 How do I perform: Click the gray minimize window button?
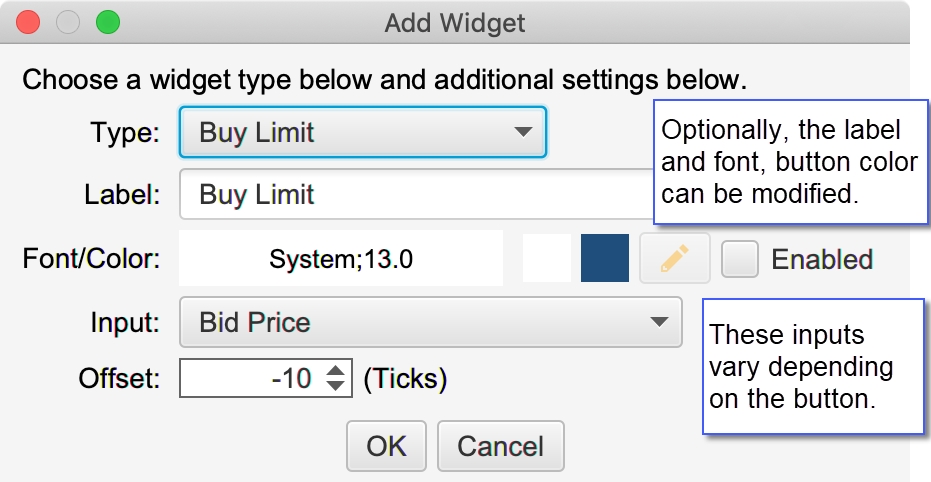coord(68,23)
